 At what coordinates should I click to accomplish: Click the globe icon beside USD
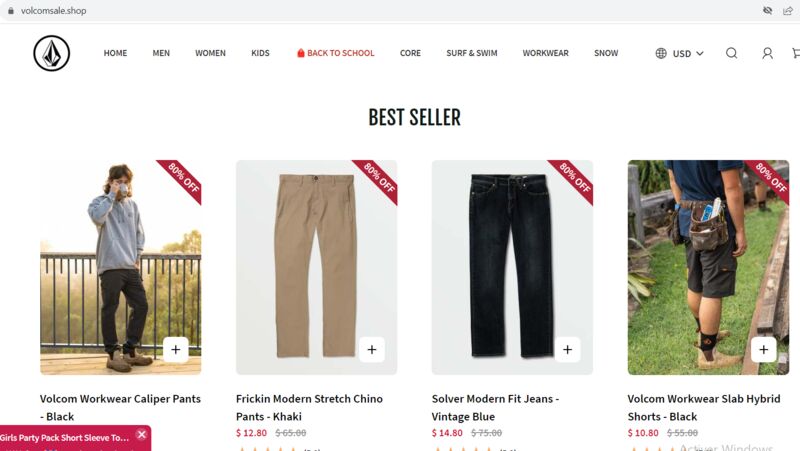tap(661, 53)
